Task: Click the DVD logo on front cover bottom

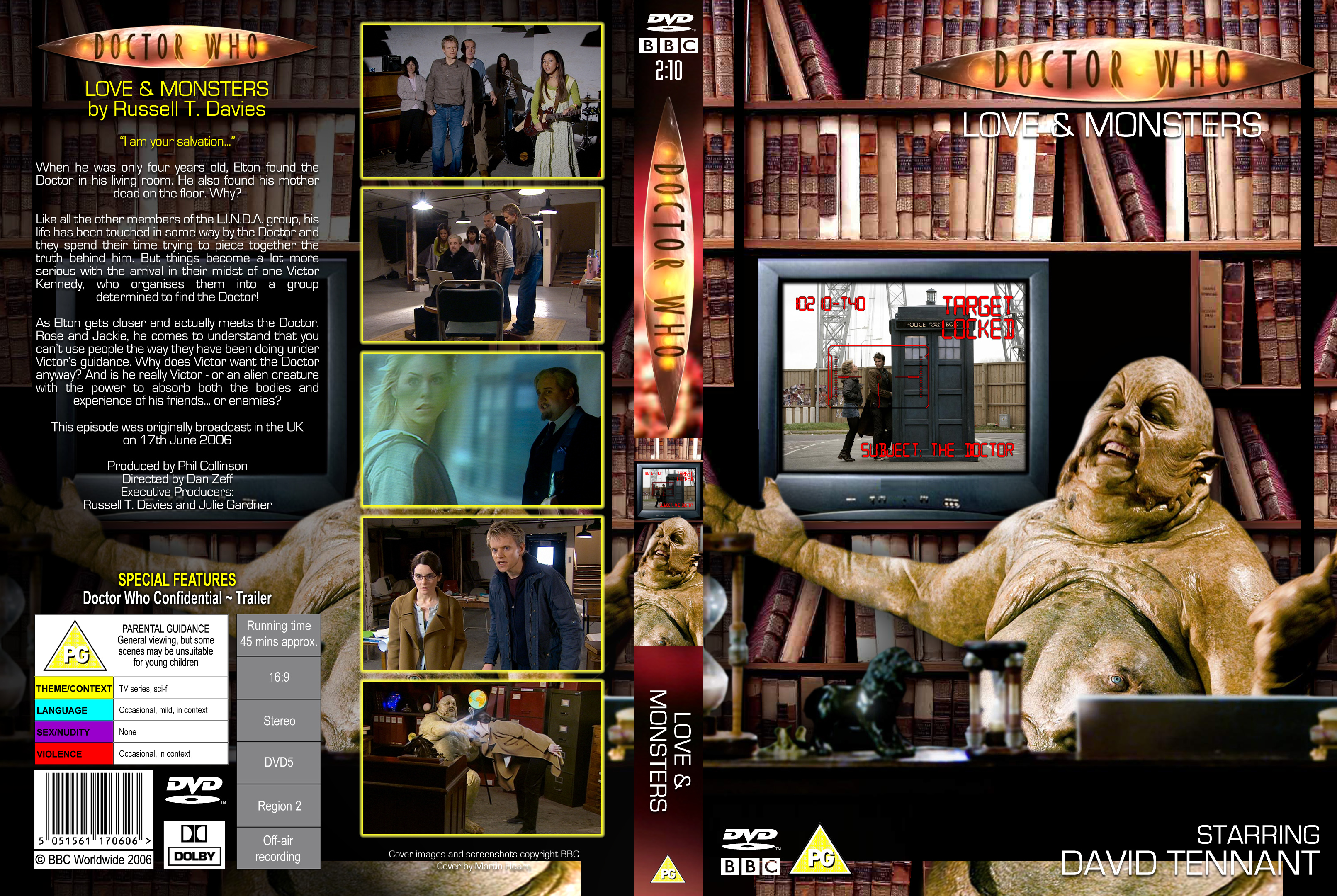Action: click(750, 839)
